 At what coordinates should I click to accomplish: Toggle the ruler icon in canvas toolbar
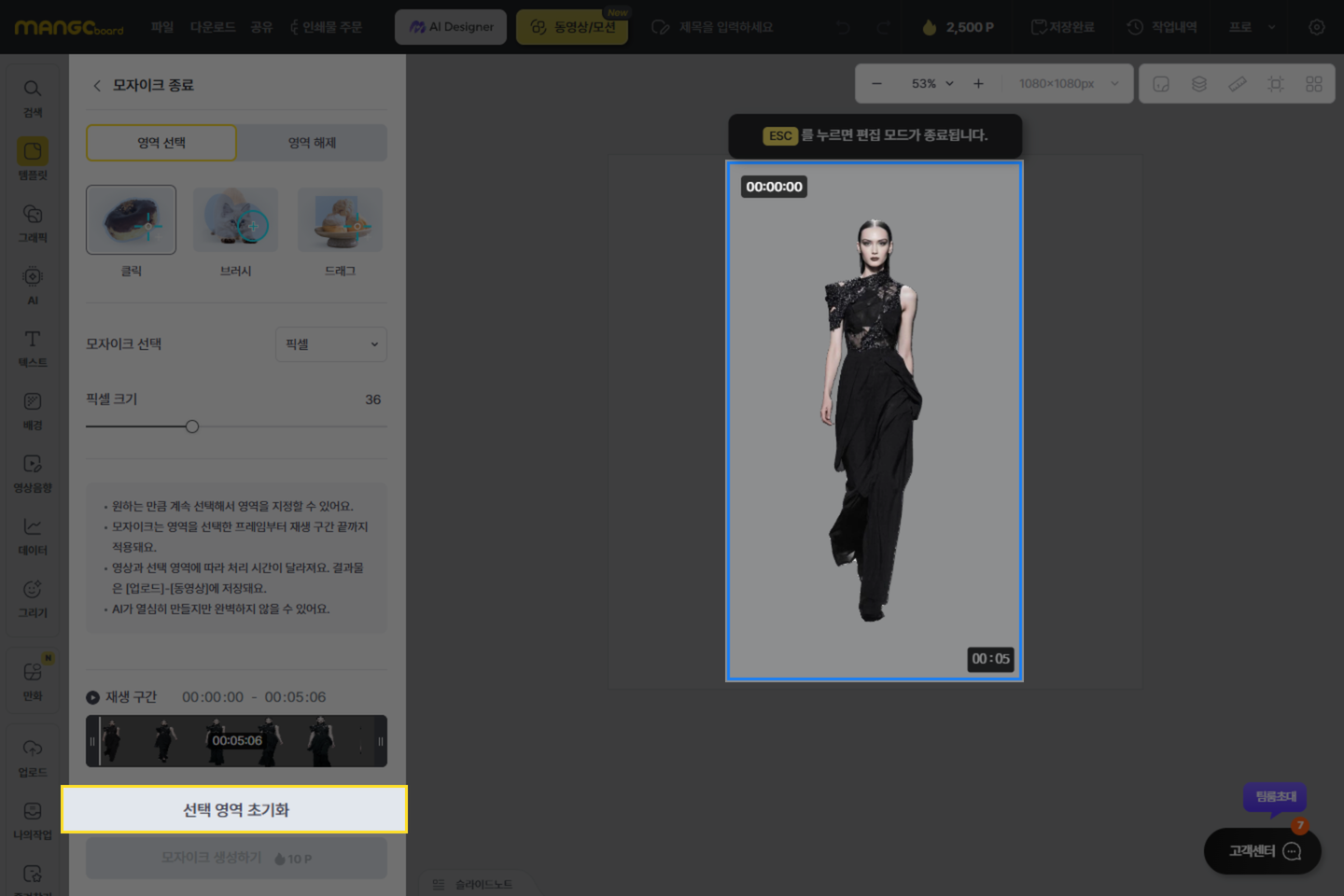coord(1238,84)
